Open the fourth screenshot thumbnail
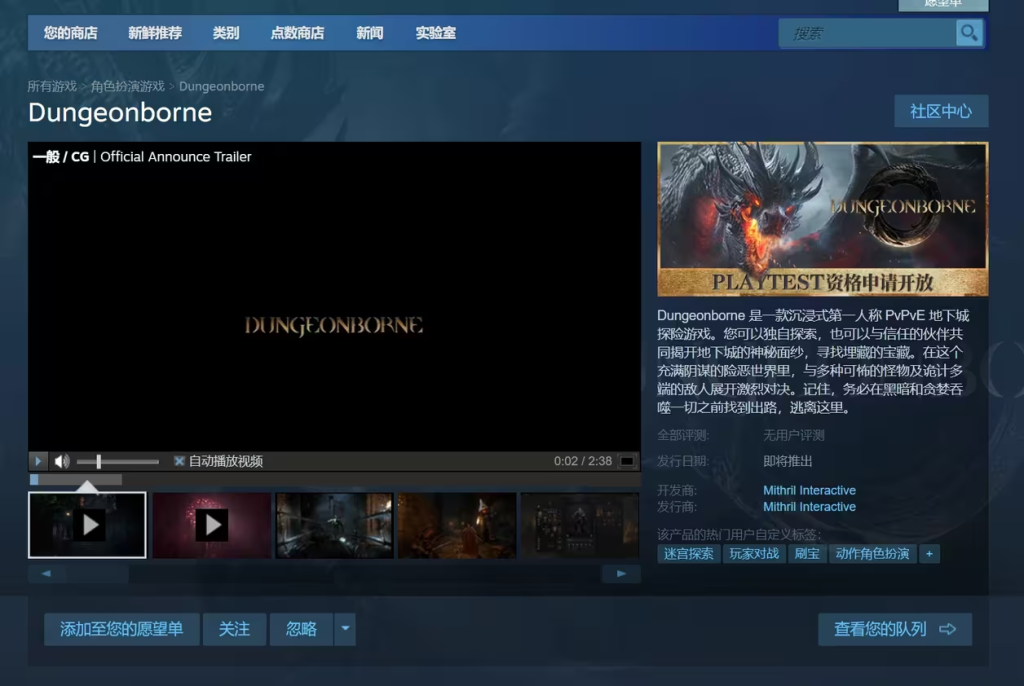 (x=457, y=525)
